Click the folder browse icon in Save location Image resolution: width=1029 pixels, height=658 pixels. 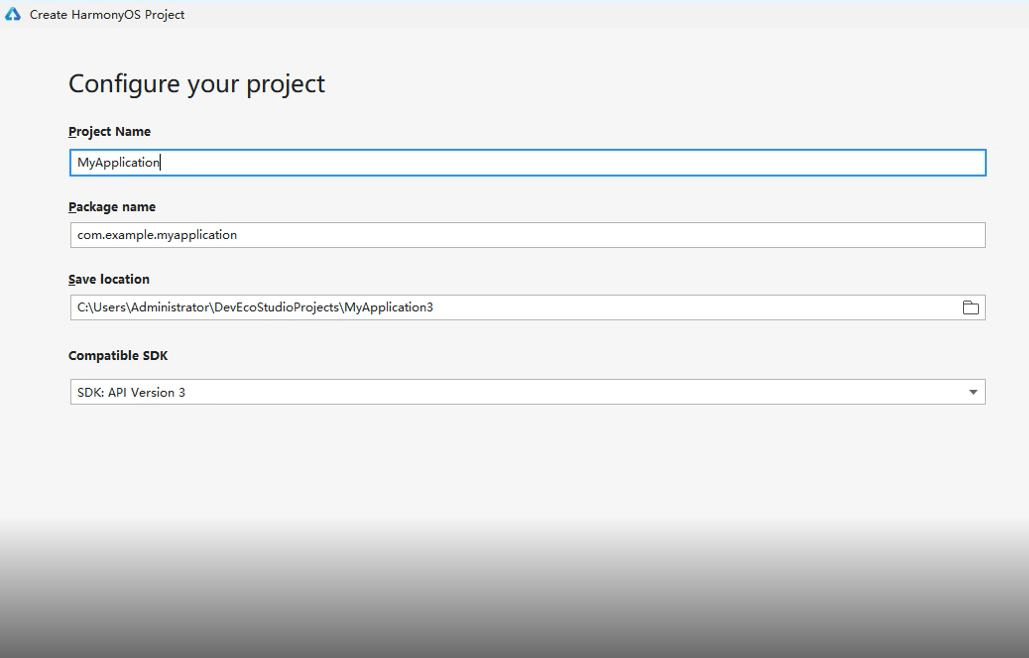pos(971,307)
